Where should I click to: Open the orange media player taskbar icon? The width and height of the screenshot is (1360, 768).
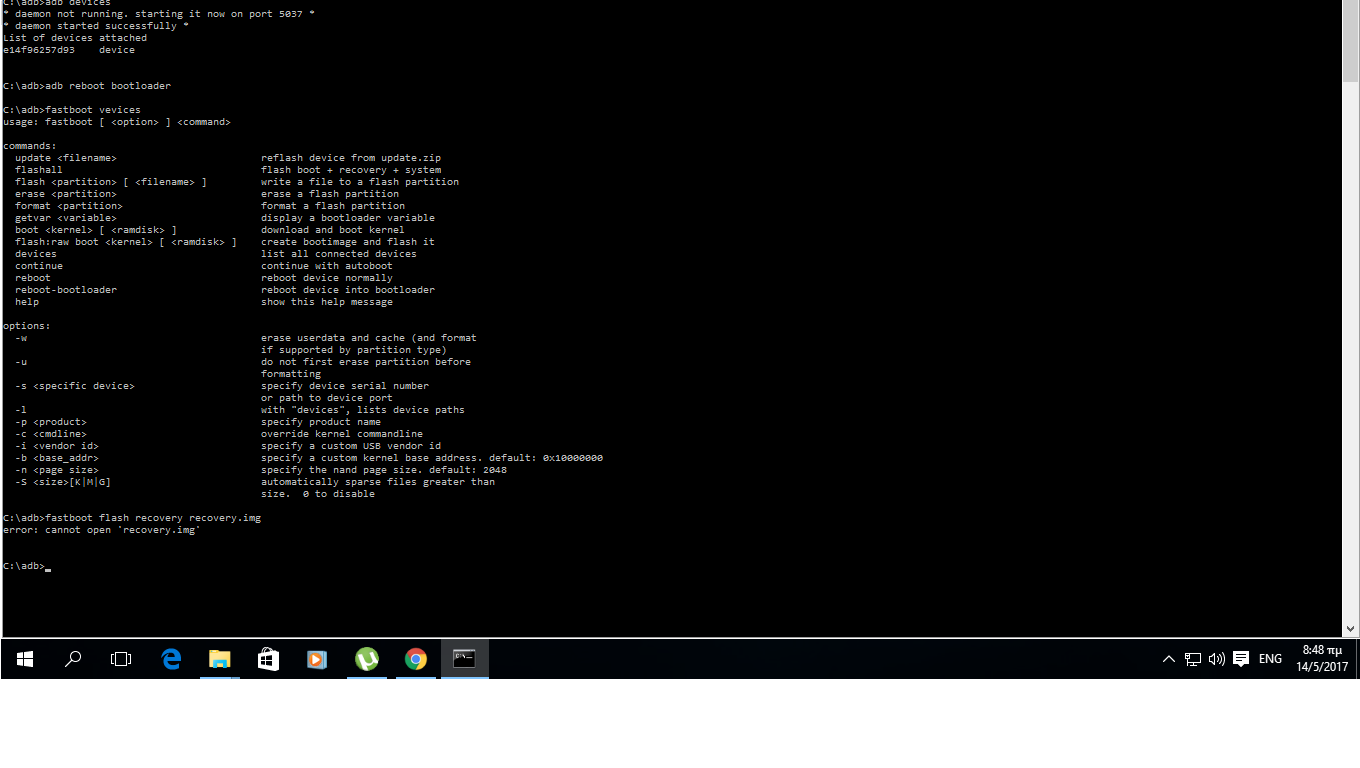coord(317,659)
